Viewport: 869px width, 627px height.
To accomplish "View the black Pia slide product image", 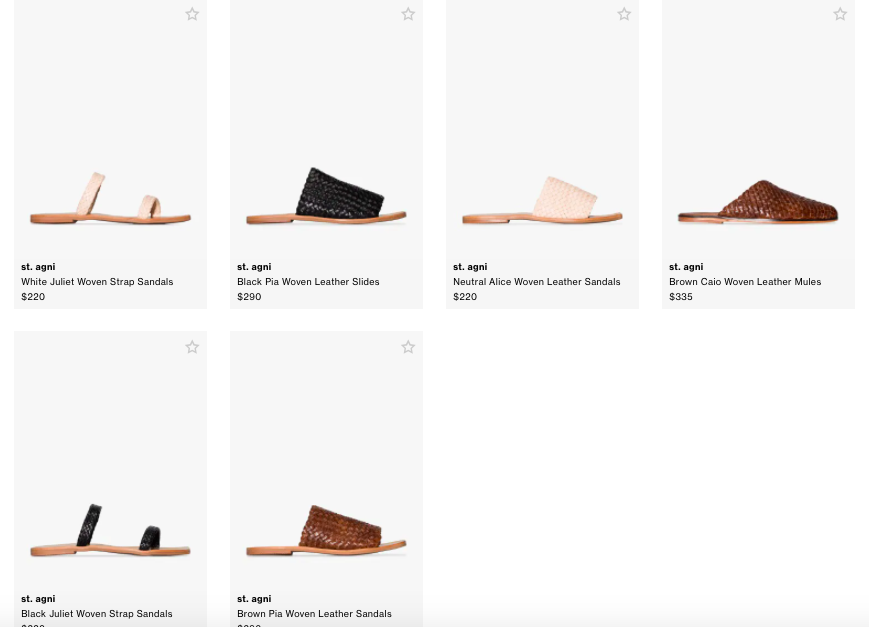I will (x=326, y=195).
